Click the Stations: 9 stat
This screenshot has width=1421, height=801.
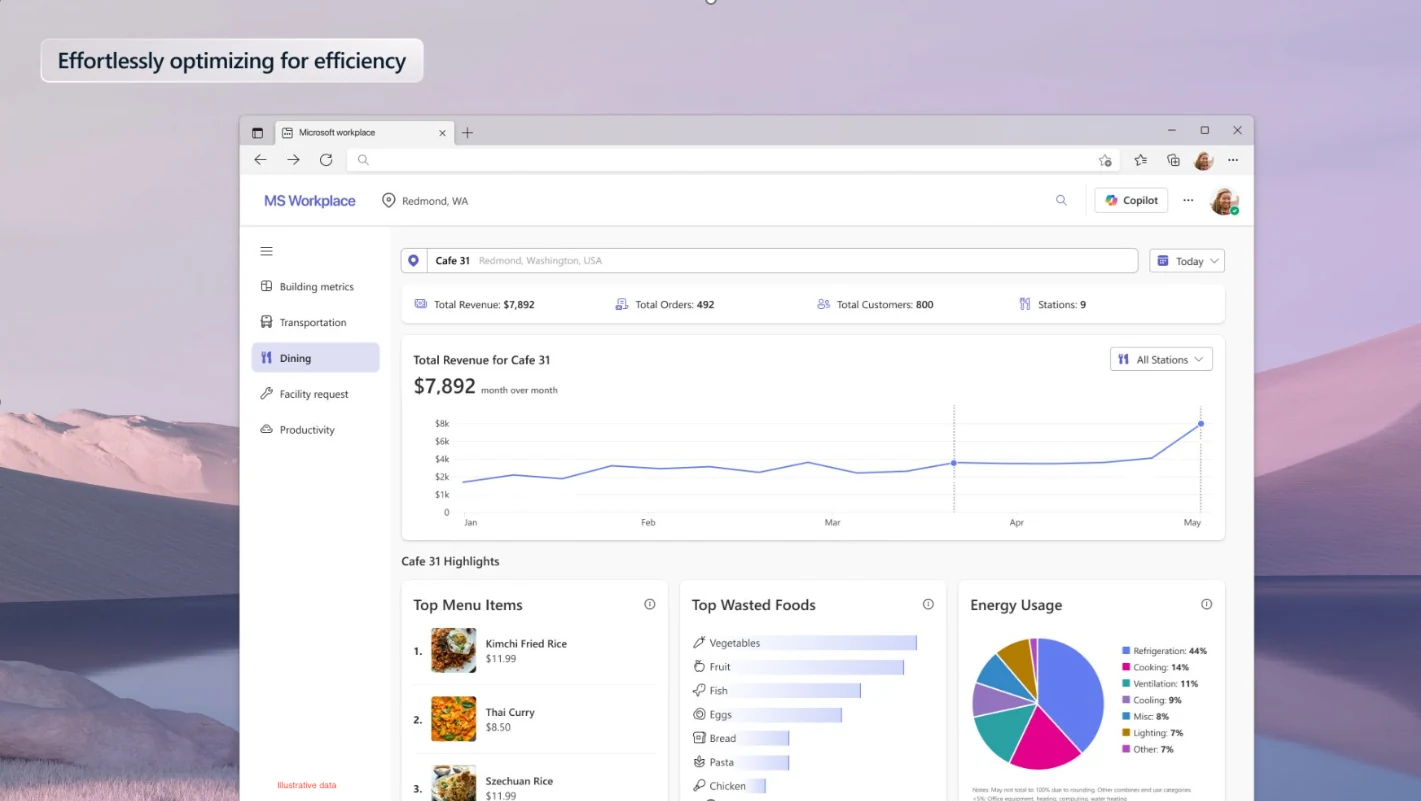(x=1052, y=304)
